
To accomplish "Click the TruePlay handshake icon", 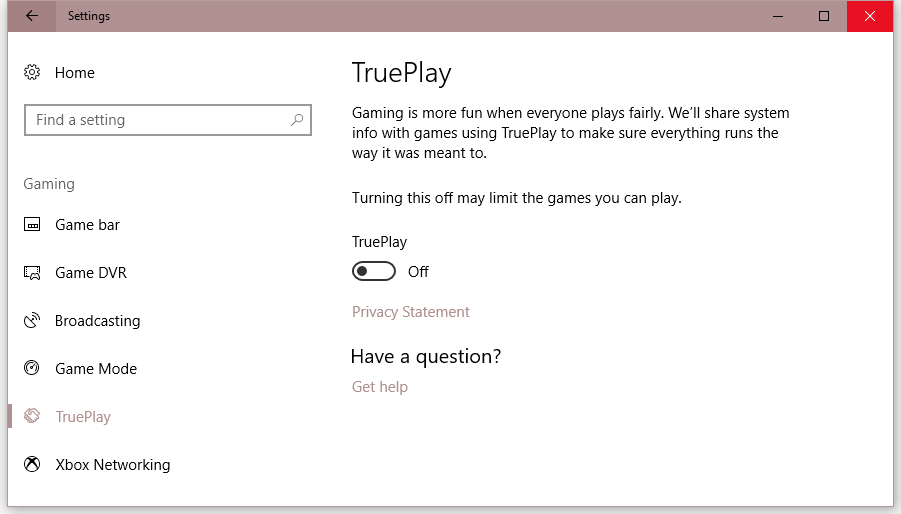I will [32, 416].
